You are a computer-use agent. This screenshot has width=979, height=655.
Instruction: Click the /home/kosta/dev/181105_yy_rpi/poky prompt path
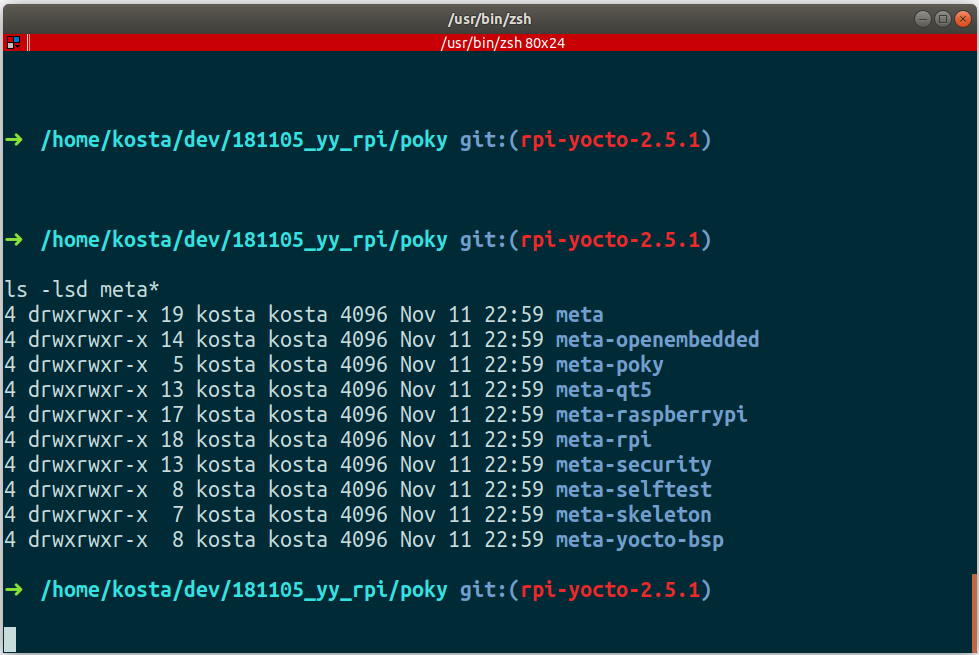click(243, 589)
